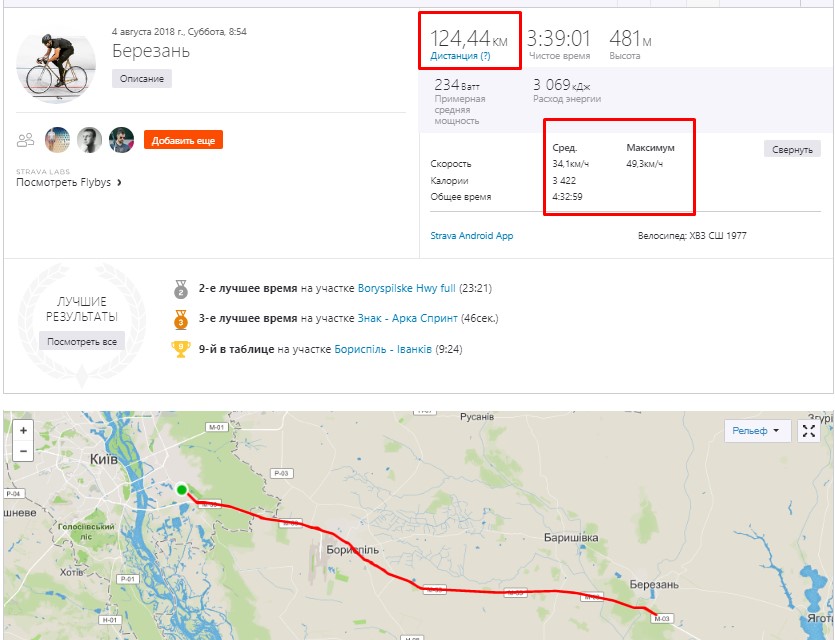
Task: Click the Дистанция (?) help link
Action: coord(460,56)
